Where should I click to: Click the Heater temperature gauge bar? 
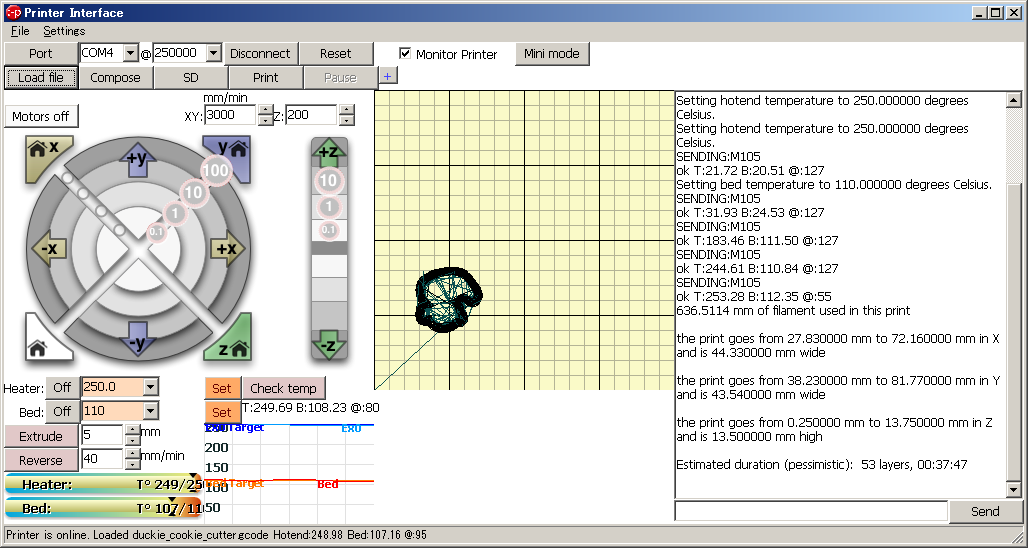(102, 485)
